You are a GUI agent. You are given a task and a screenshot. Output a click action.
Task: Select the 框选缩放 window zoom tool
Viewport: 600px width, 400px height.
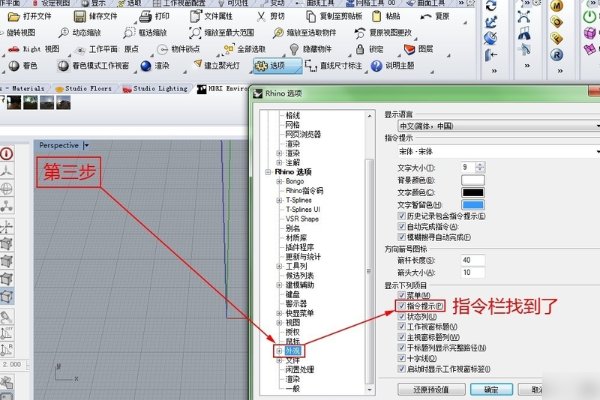pyautogui.click(x=129, y=33)
